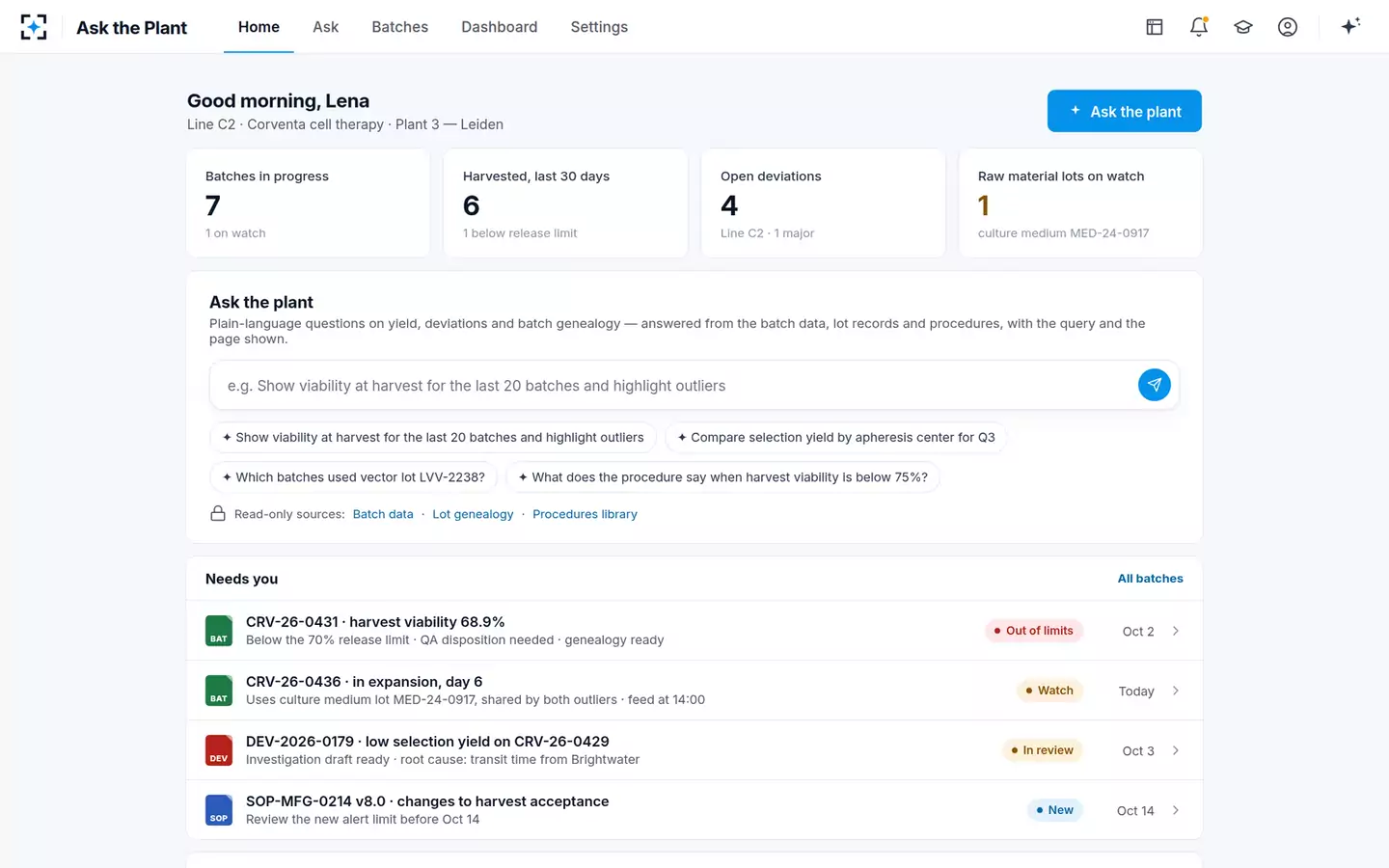Viewport: 1389px width, 868px height.
Task: Switch to the Batches tab
Action: point(399,27)
